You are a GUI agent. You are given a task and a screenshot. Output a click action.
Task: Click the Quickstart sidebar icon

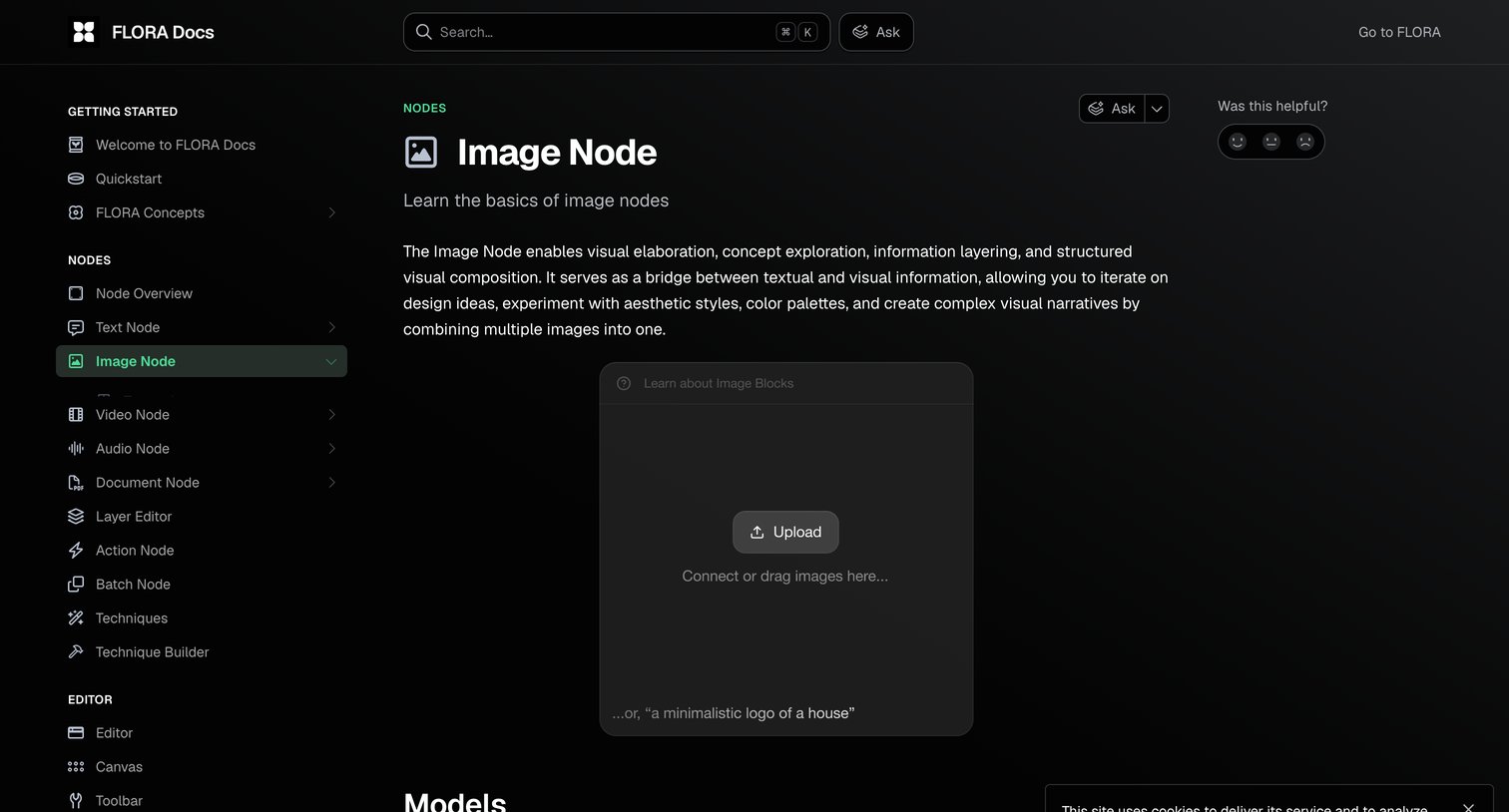tap(76, 179)
